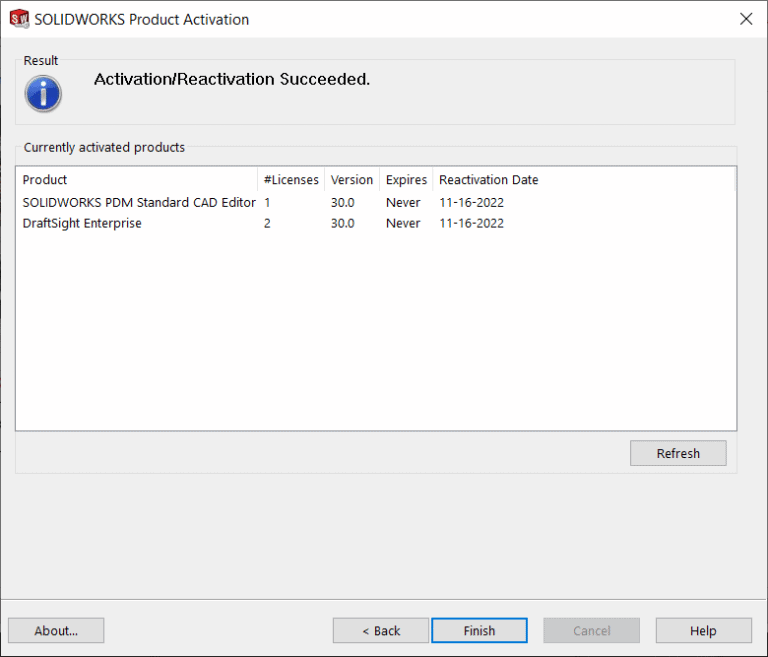The image size is (768, 657).
Task: Open the About dialog
Action: [56, 630]
